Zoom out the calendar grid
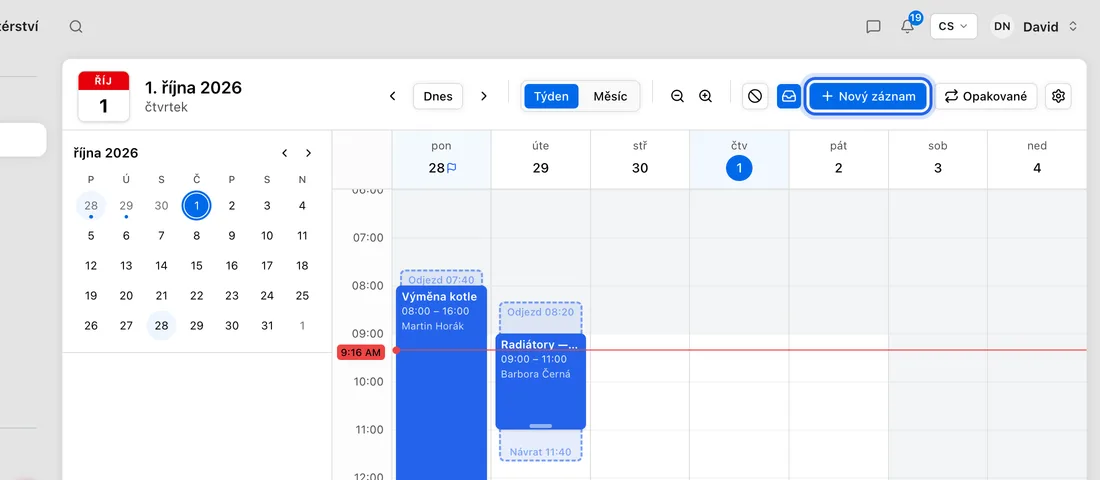Screen dimensions: 1100x480 677,96
